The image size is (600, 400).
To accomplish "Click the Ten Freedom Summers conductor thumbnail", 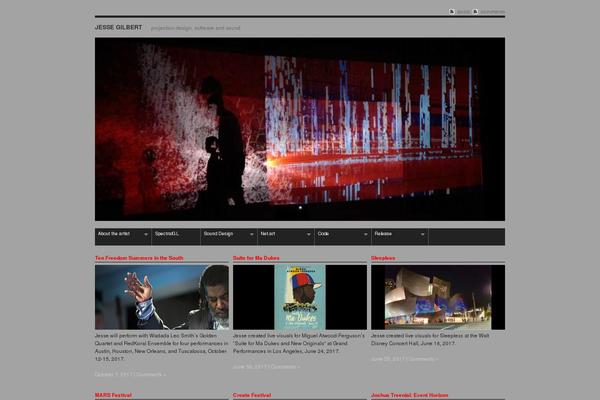I will click(x=162, y=297).
